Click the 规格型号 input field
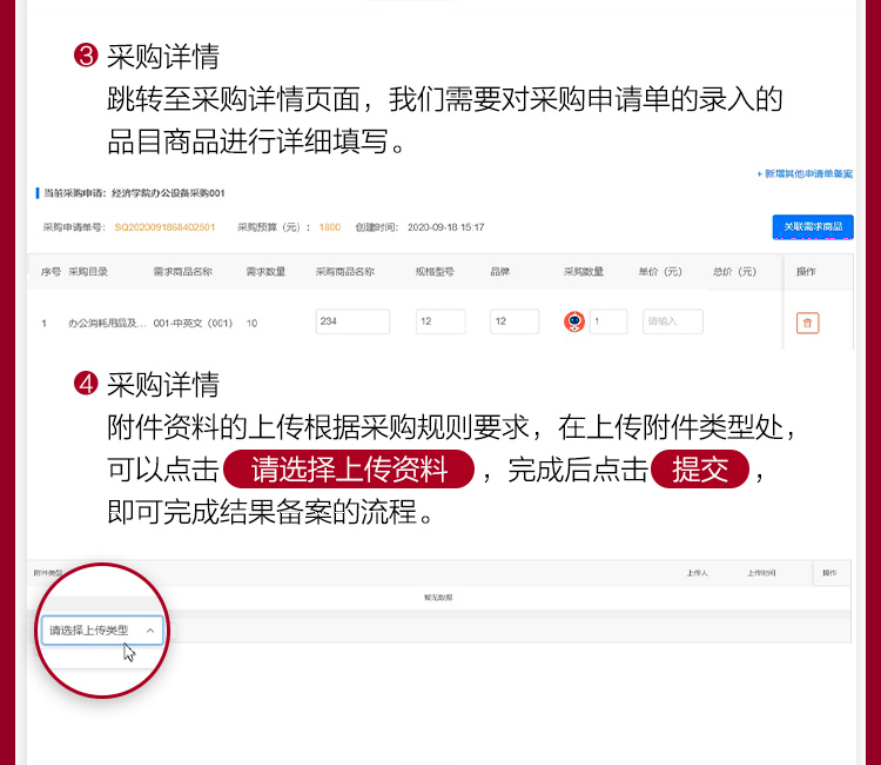 tap(440, 321)
